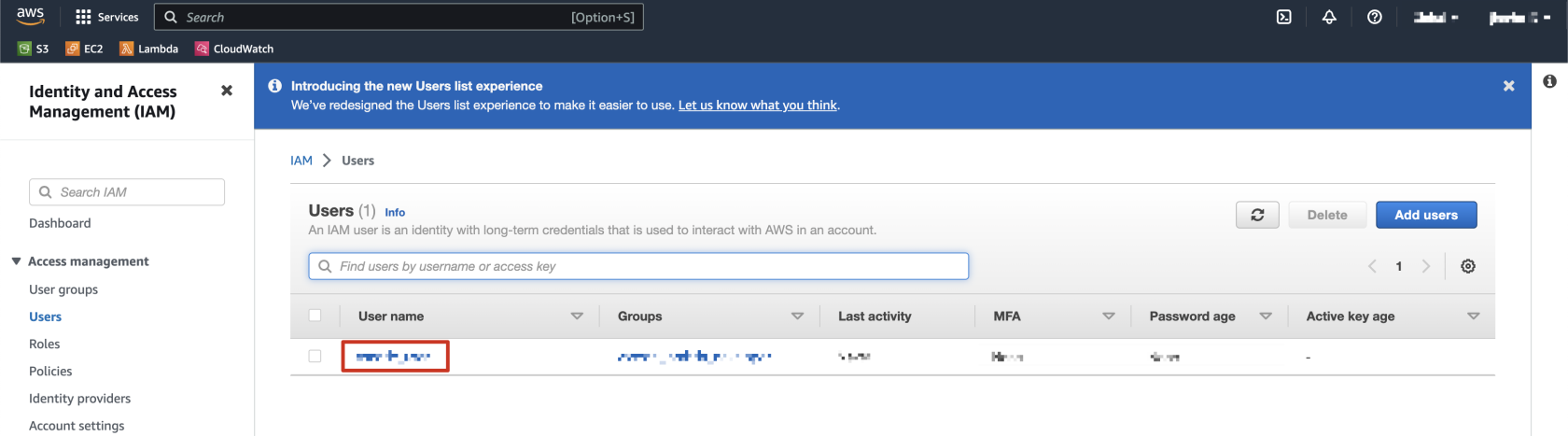The width and height of the screenshot is (1568, 436).
Task: Click the Add users button
Action: coord(1426,215)
